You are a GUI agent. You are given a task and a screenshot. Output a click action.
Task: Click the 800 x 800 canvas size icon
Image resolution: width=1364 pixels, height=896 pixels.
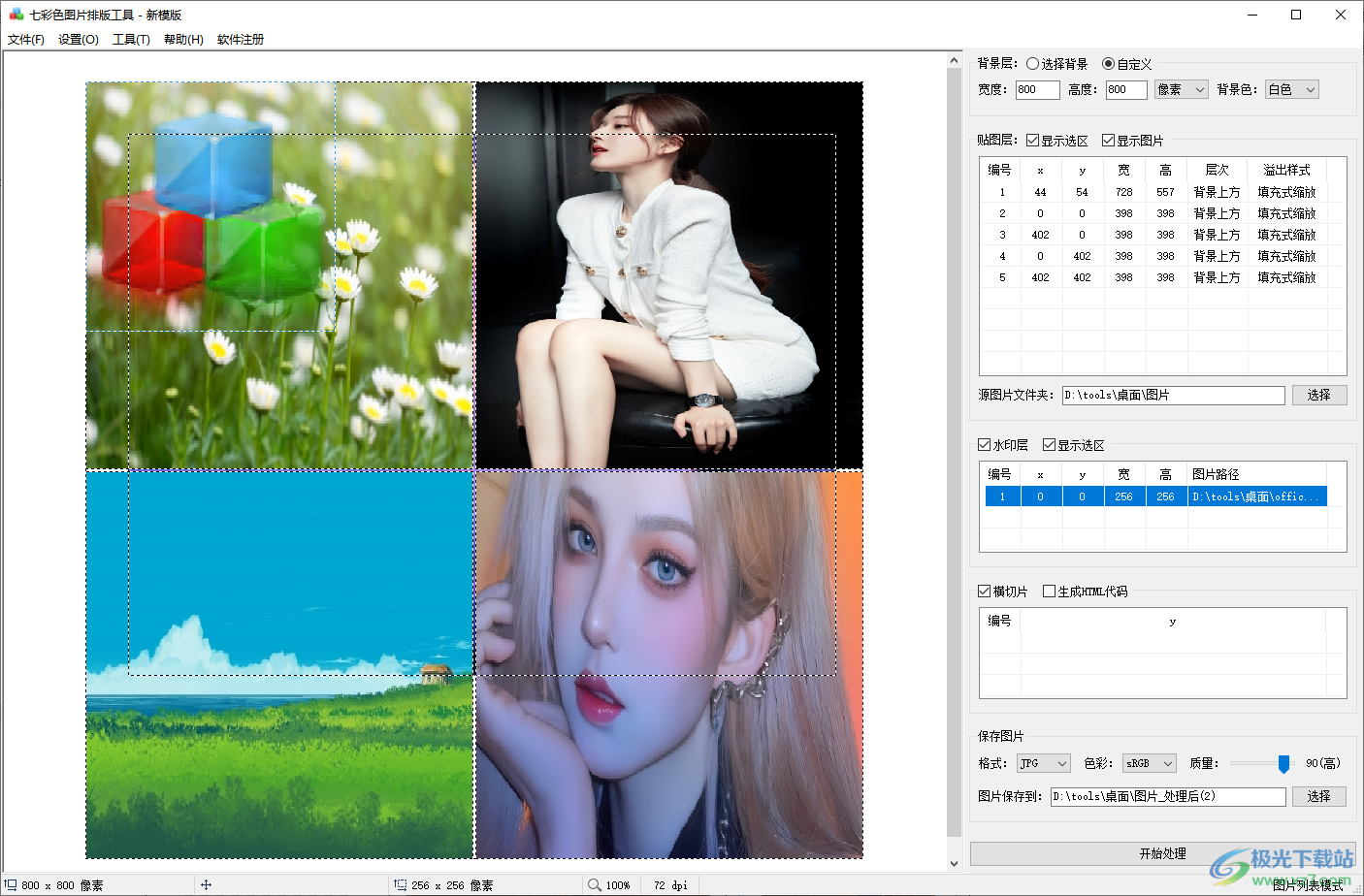[9, 884]
